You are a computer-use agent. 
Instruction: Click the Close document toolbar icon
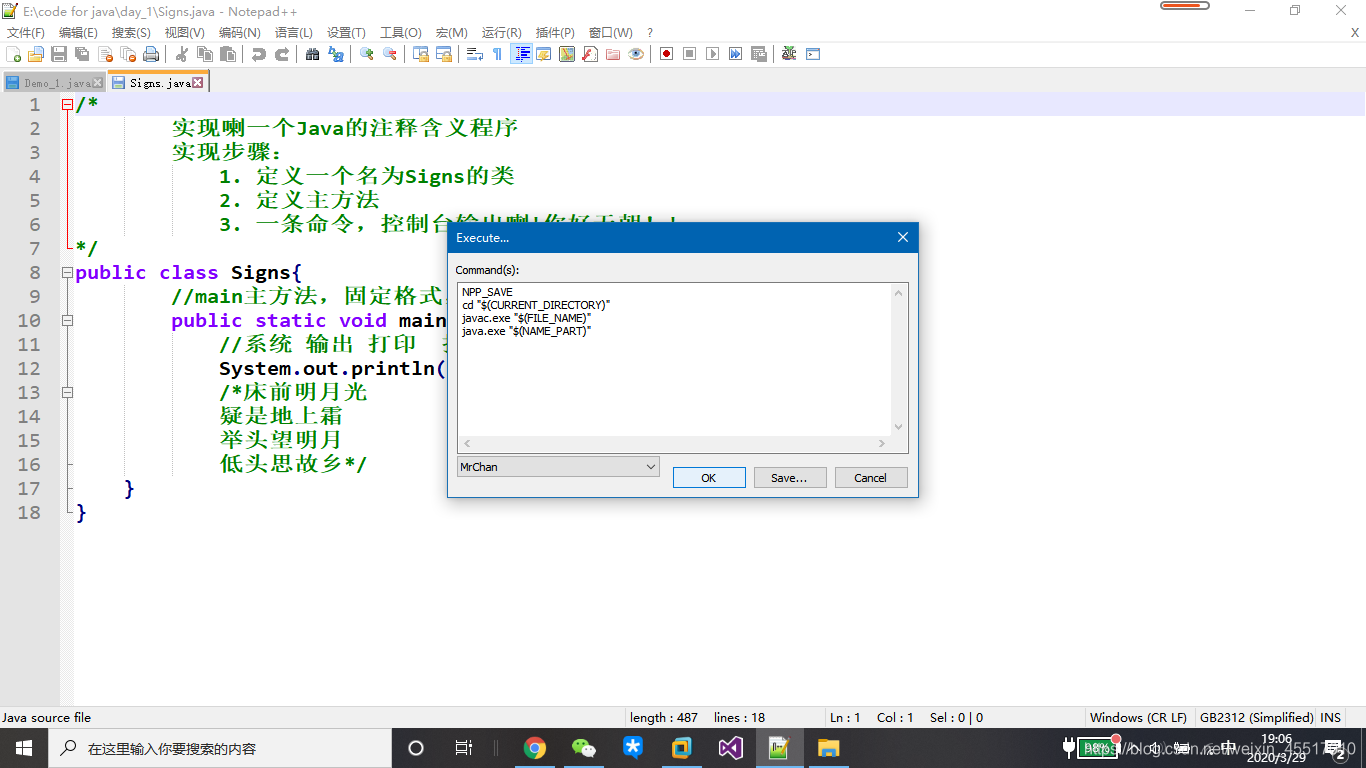tap(105, 54)
